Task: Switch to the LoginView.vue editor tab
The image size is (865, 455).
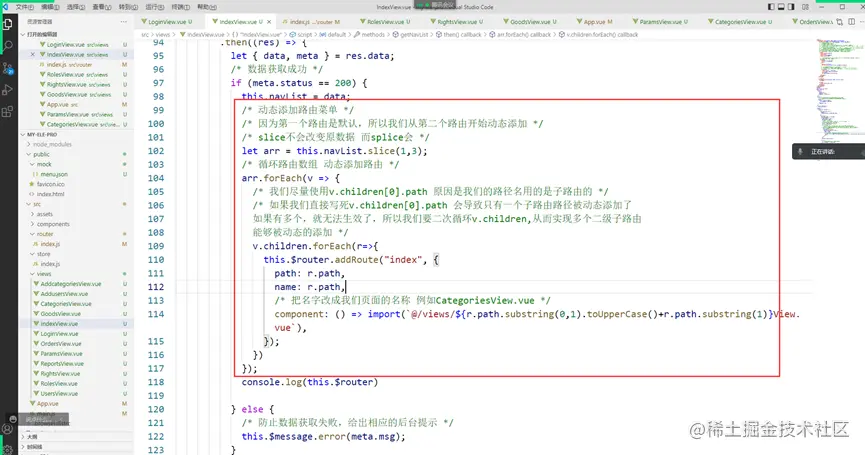Action: tap(167, 22)
